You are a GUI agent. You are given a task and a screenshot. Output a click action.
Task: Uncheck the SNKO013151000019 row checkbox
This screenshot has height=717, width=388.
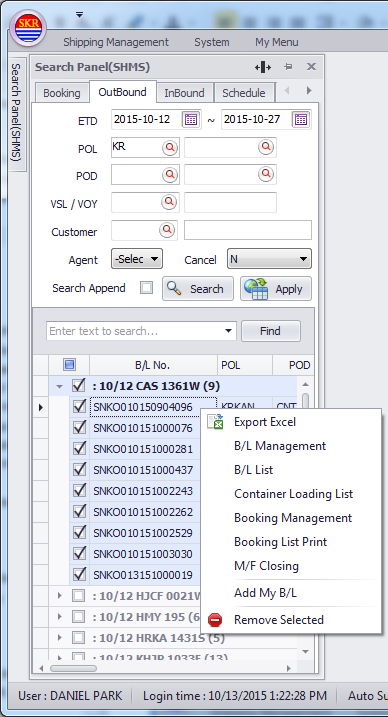coord(80,573)
